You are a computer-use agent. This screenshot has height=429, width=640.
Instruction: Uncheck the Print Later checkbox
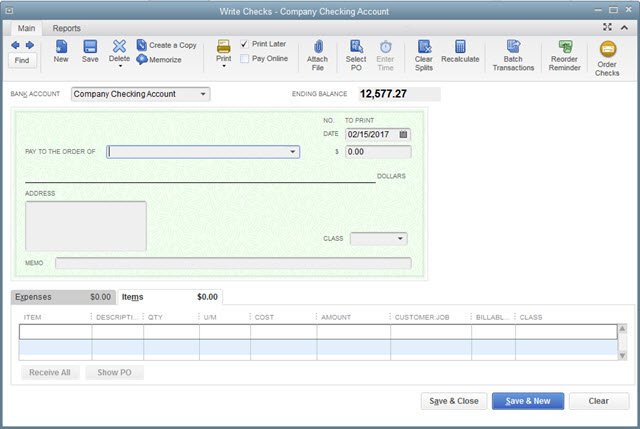pos(245,44)
